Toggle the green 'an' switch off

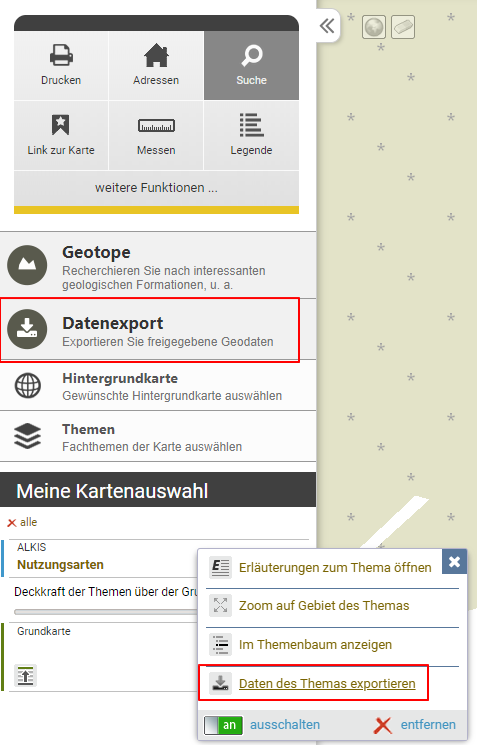coord(223,725)
